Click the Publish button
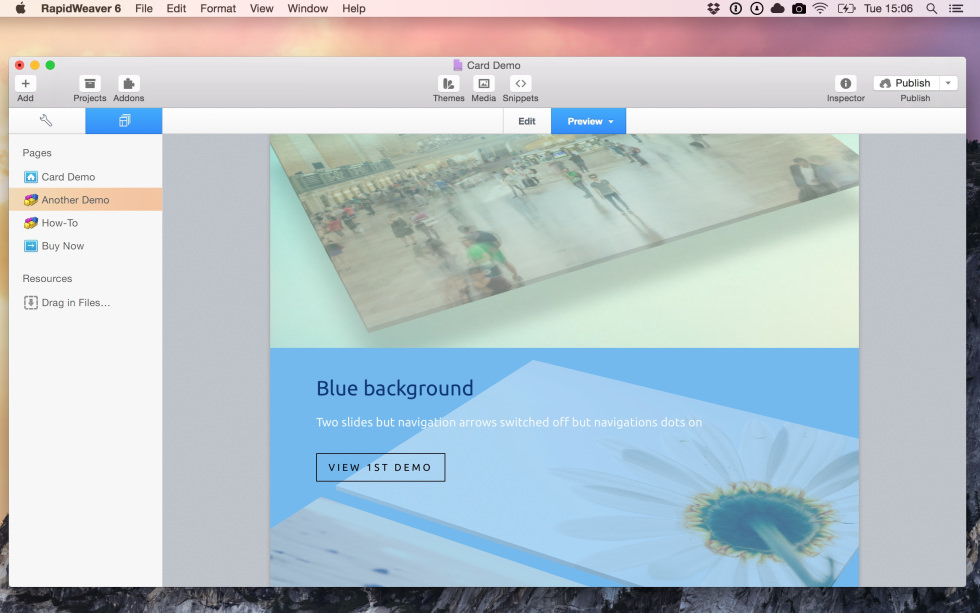980x613 pixels. click(906, 83)
